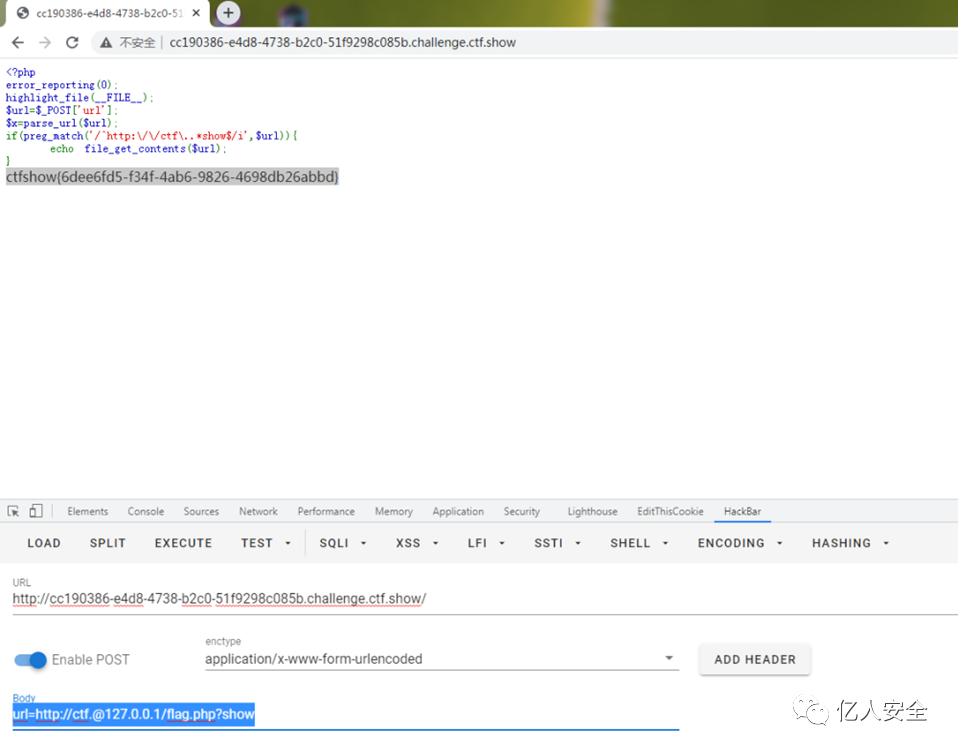Close the cc190386 browser tab
Screen dimensions: 958x752
[x=196, y=13]
